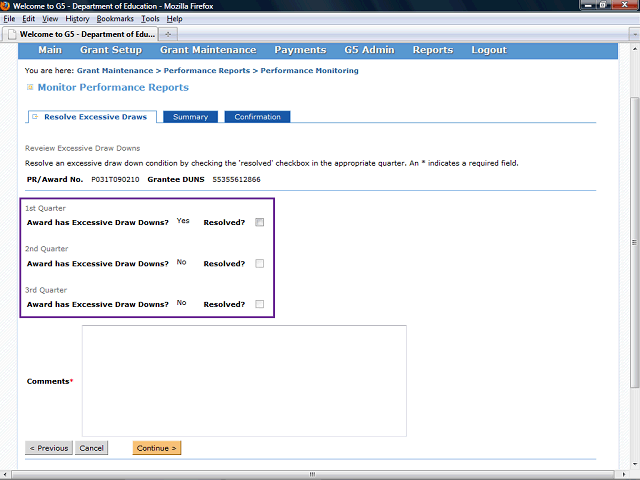This screenshot has height=480, width=640.
Task: Click the Firefox icon in title bar
Action: [5, 6]
